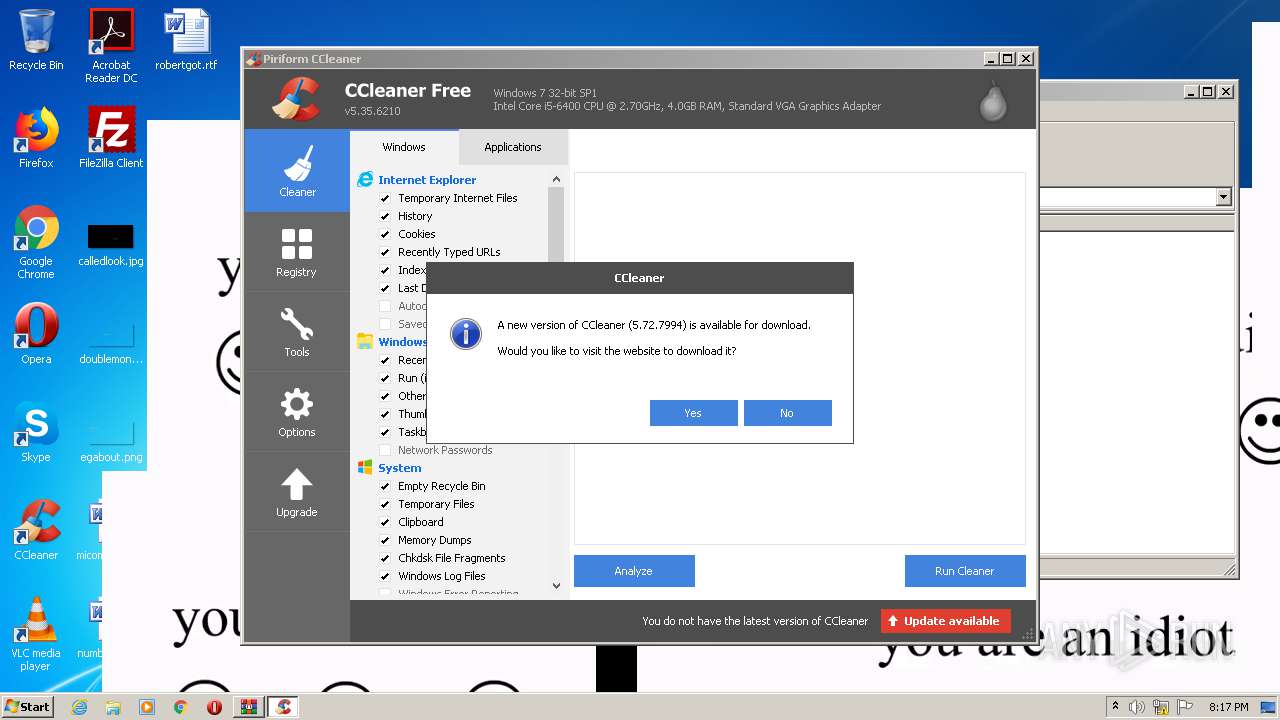Open CCleaner desktop shortcut
Image resolution: width=1280 pixels, height=720 pixels.
tap(36, 530)
